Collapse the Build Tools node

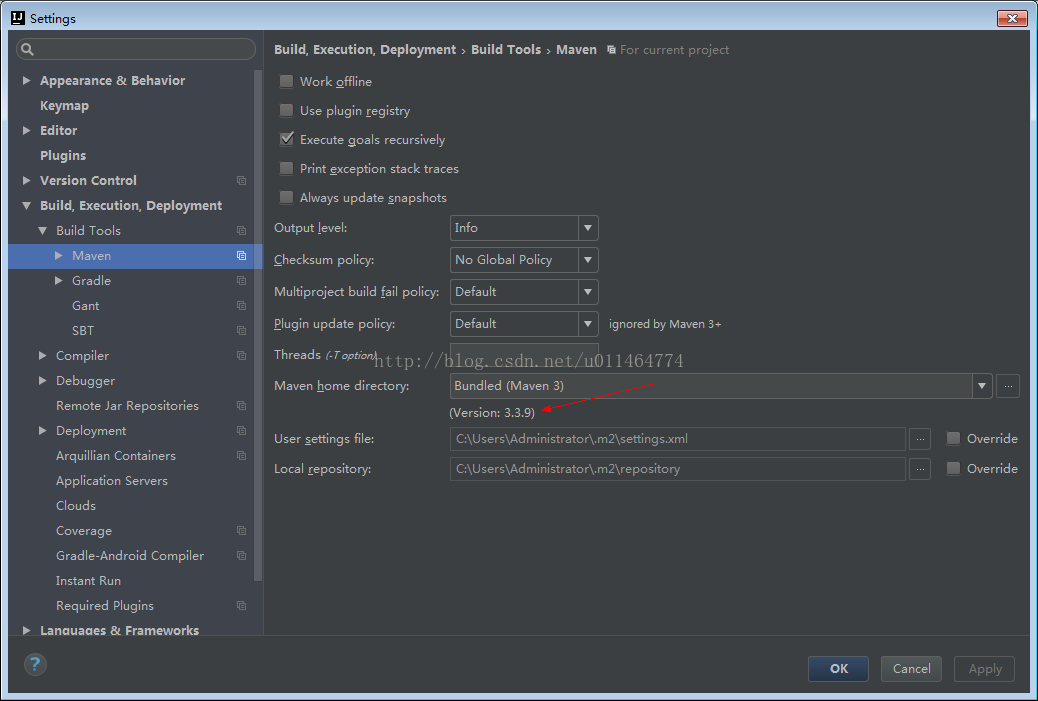tap(42, 231)
